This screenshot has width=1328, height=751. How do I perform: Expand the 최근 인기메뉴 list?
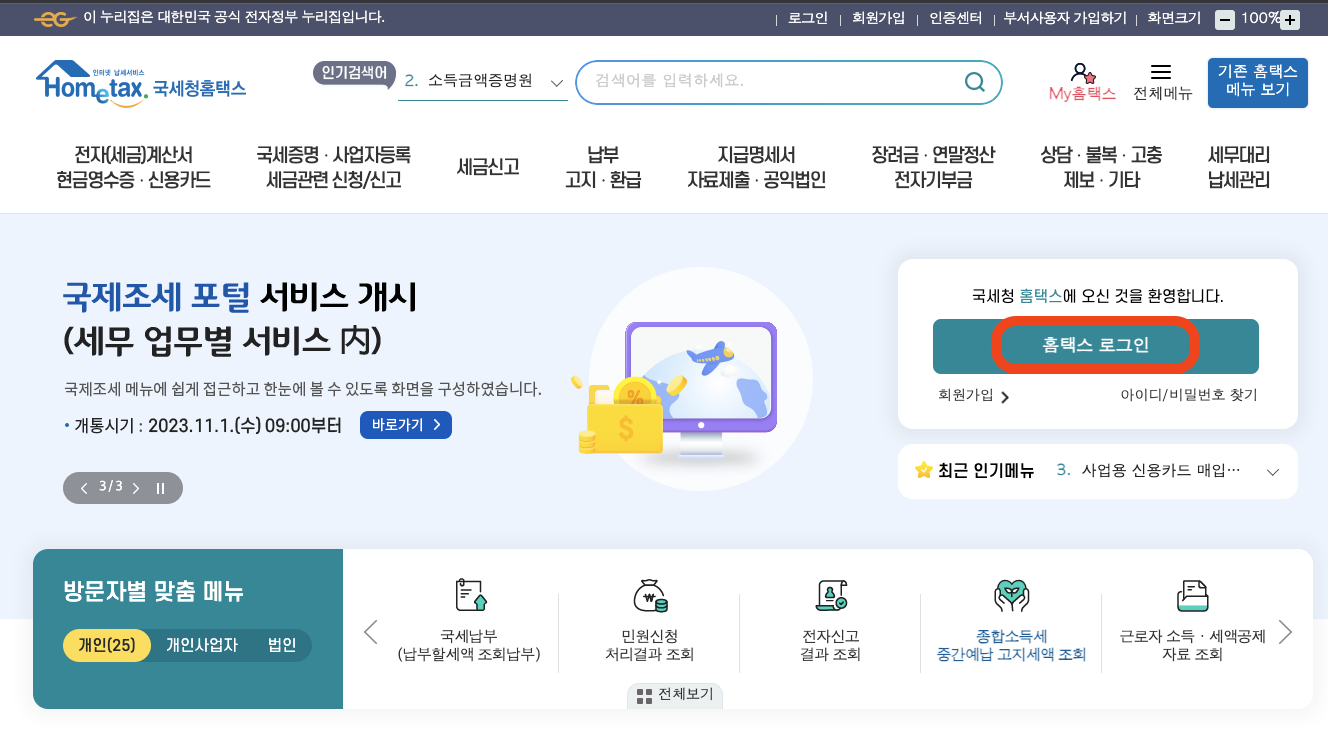pos(1272,471)
